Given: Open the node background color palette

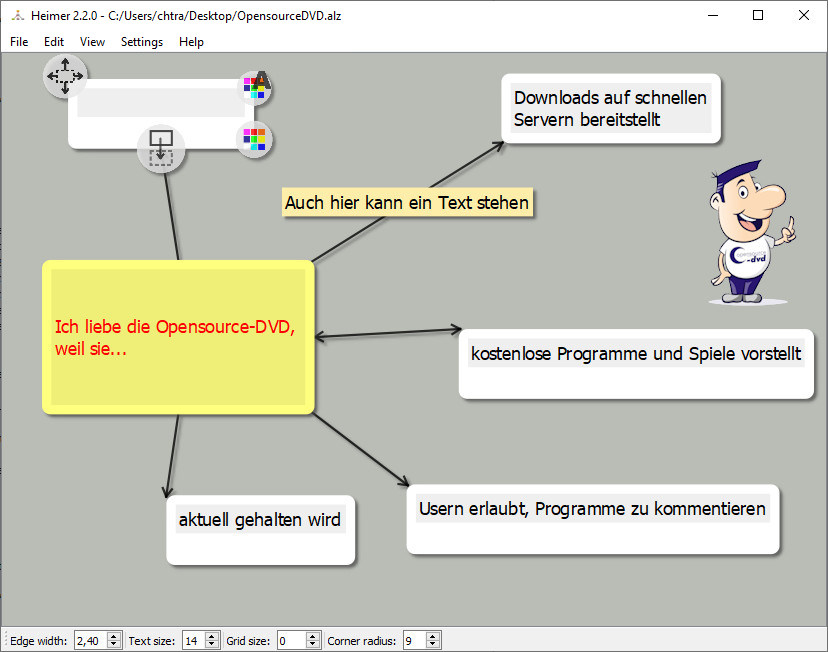Looking at the screenshot, I should pyautogui.click(x=255, y=139).
